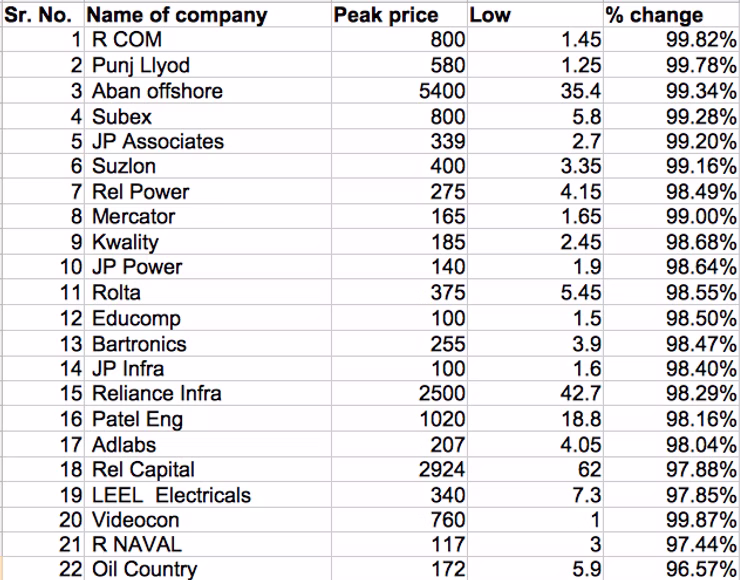Click the '% change' column header cell

pos(671,15)
